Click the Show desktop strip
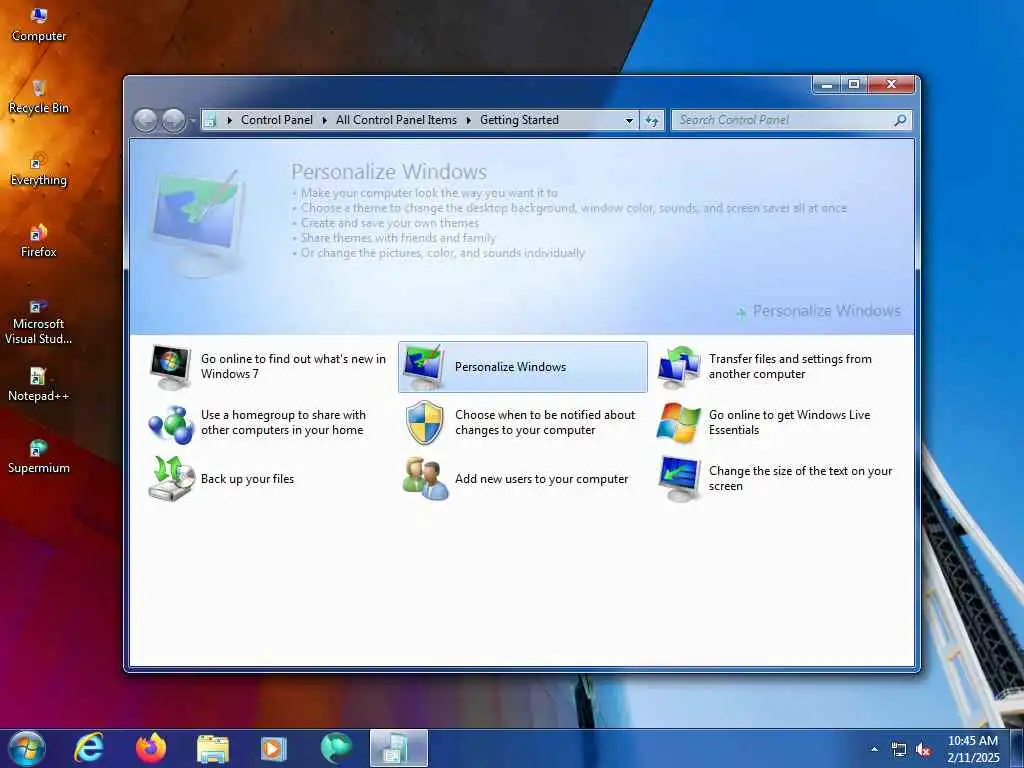This screenshot has width=1024, height=768. (x=1017, y=748)
